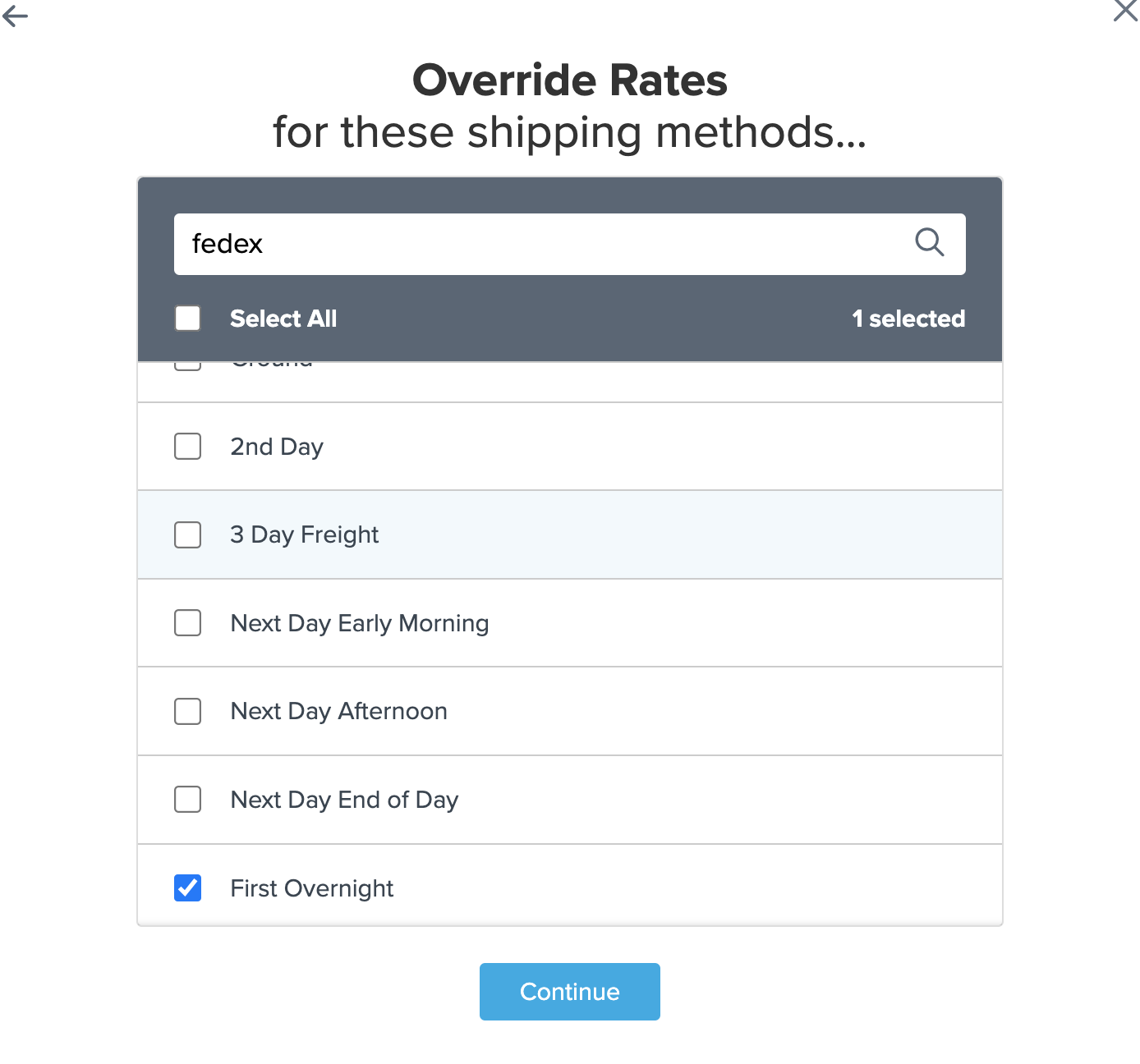The height and width of the screenshot is (1064, 1140).
Task: Close the Override Rates dialog
Action: coord(1124,11)
